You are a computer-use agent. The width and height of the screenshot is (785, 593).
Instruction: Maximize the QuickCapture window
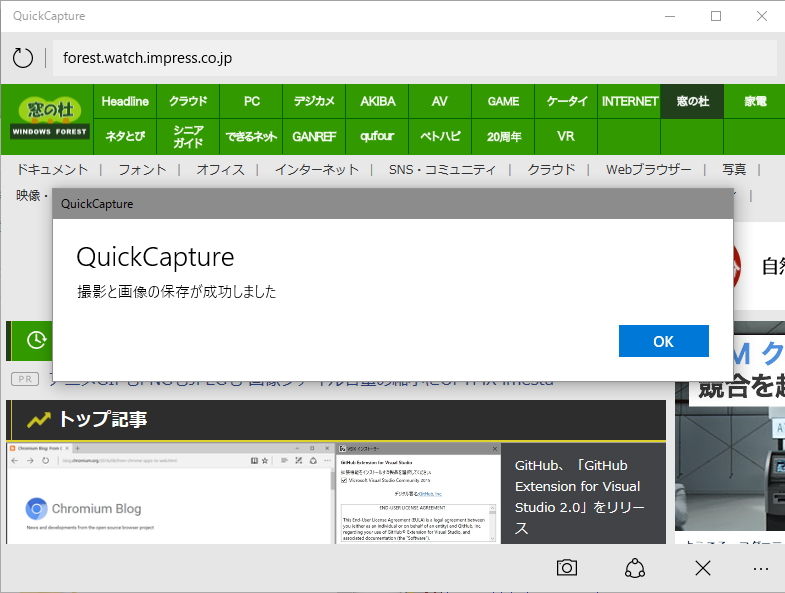[x=716, y=16]
